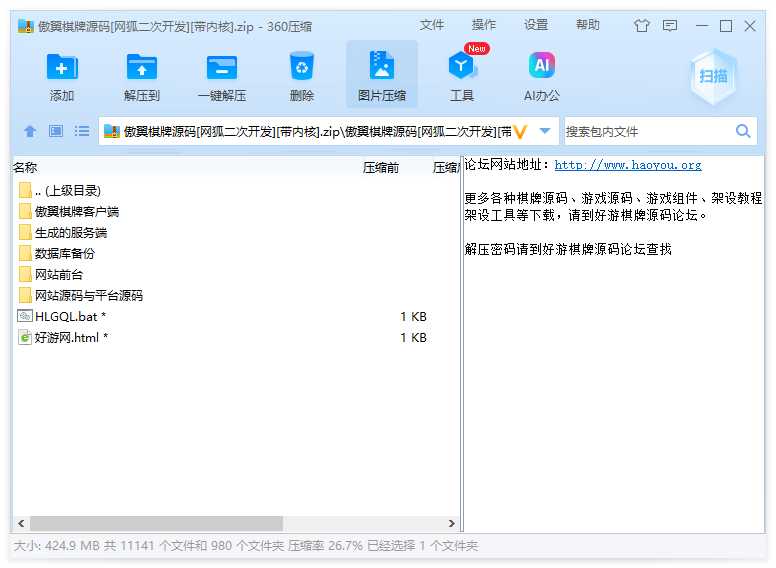Click the 好游网.html size 1 KB cell
Image resolution: width=776 pixels, height=568 pixels.
pyautogui.click(x=413, y=337)
